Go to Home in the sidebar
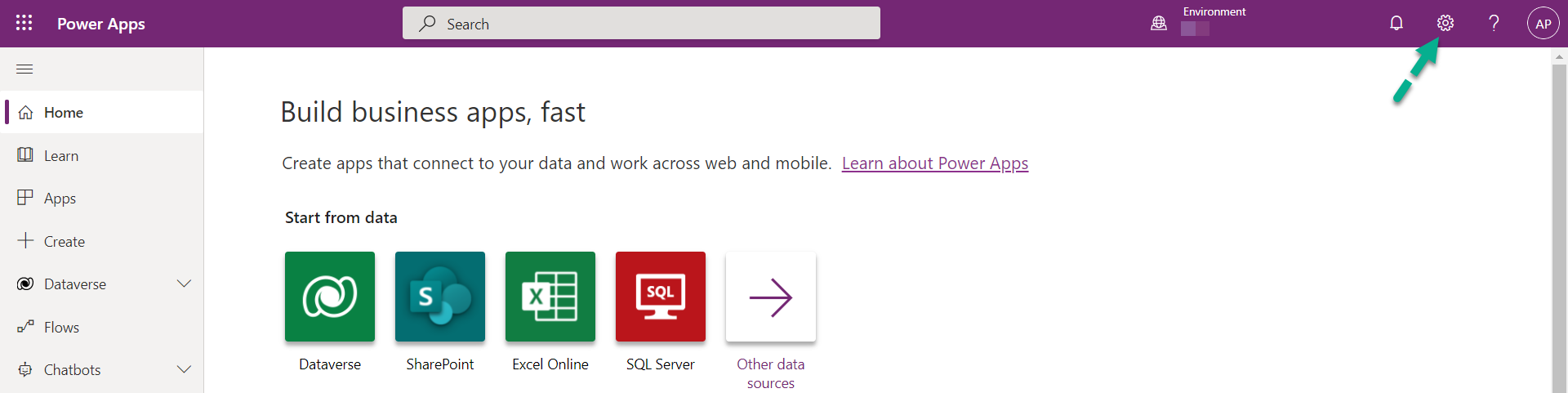Screen dimensions: 1568x393 pos(102,112)
